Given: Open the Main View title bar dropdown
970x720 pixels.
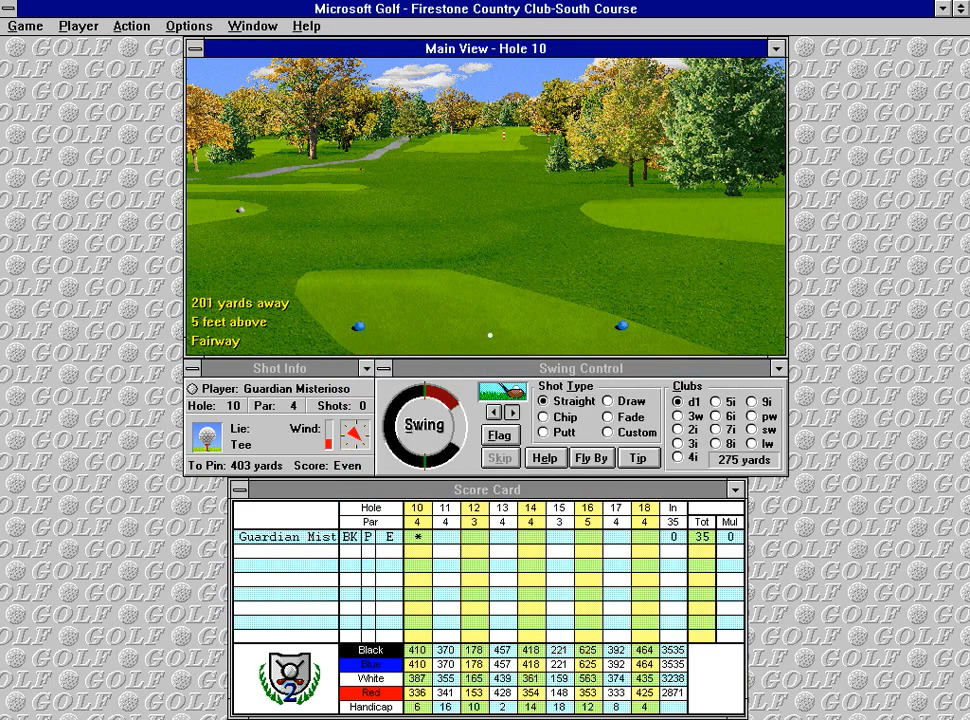Looking at the screenshot, I should 777,48.
